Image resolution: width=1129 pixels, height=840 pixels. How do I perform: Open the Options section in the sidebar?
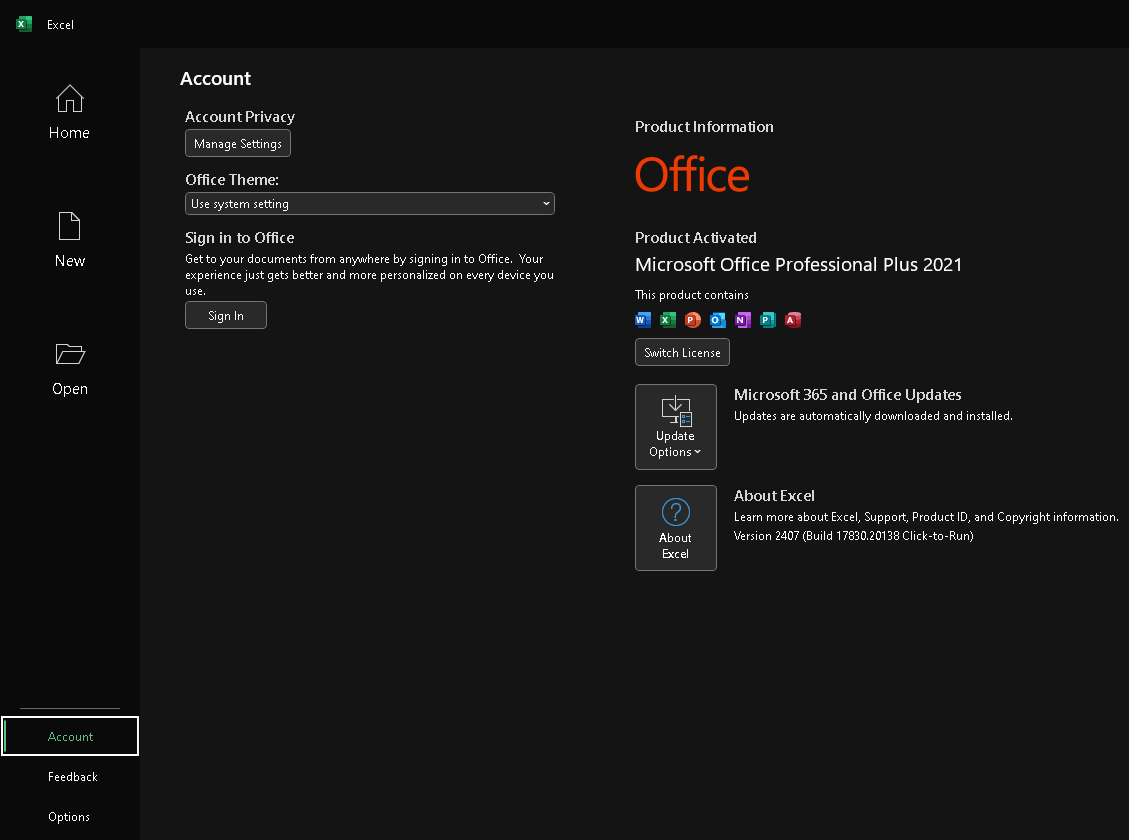point(68,816)
